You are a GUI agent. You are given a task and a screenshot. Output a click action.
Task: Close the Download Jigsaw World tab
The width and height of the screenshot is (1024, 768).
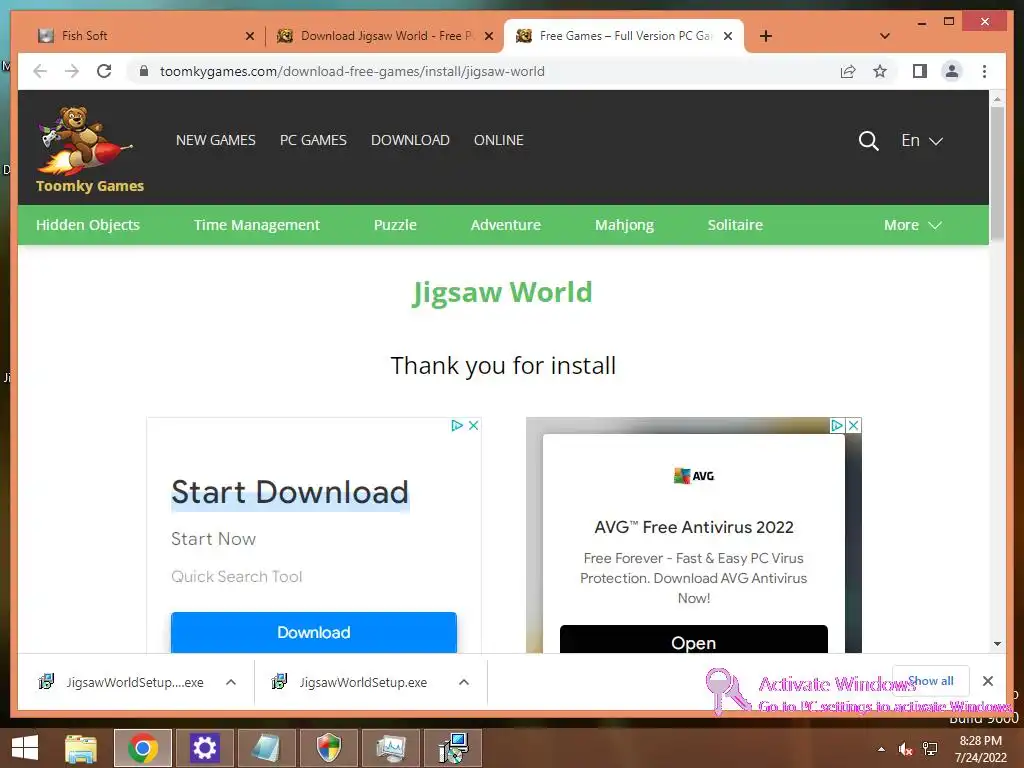click(488, 36)
